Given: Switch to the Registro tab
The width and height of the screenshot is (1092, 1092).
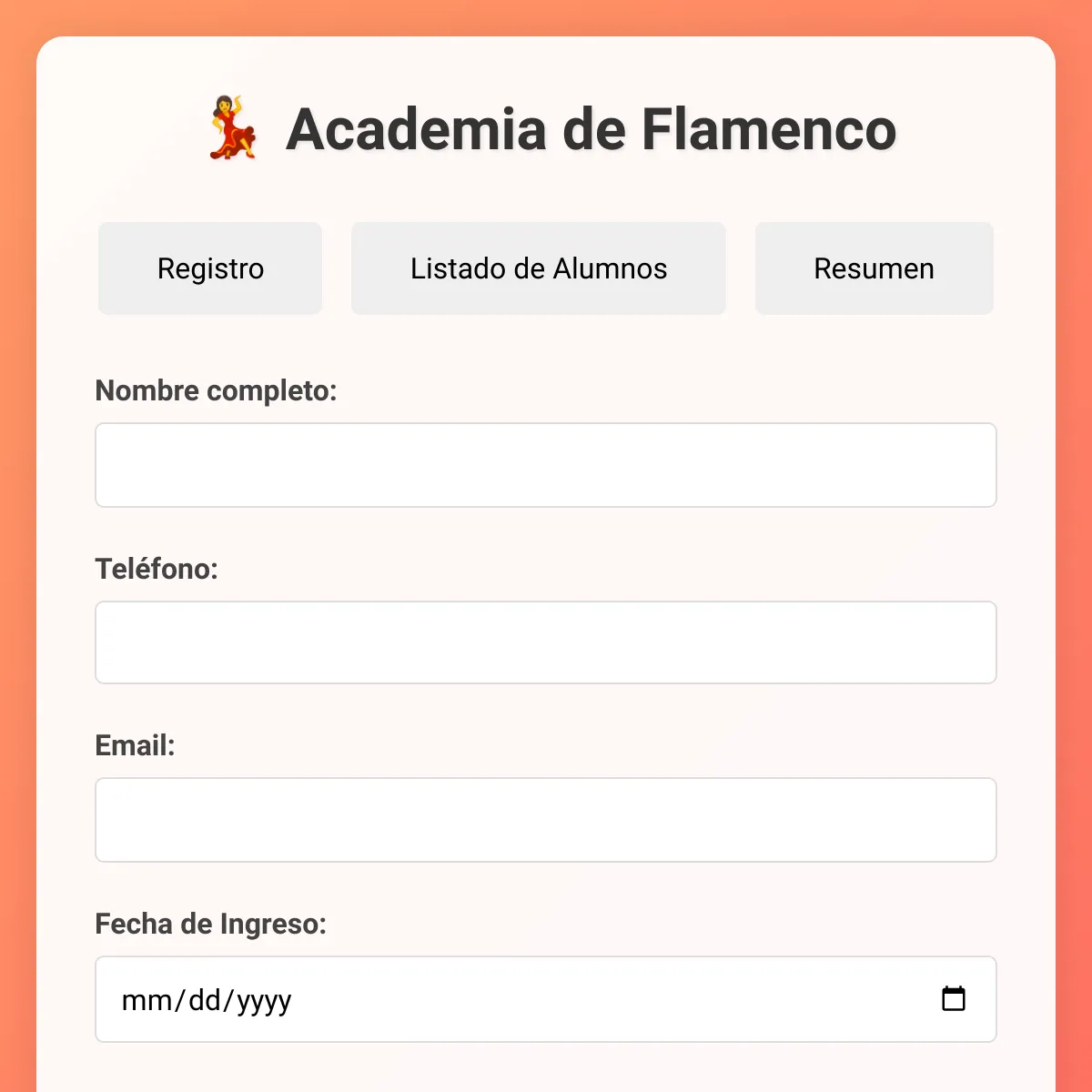Looking at the screenshot, I should pos(210,268).
